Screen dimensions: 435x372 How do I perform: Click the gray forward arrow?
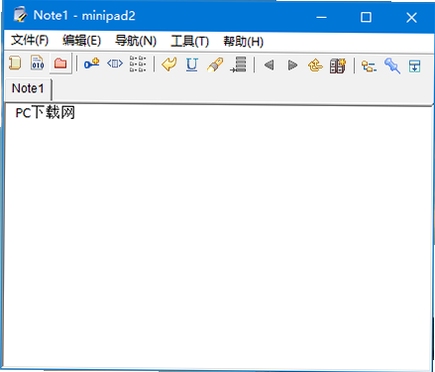click(x=292, y=65)
